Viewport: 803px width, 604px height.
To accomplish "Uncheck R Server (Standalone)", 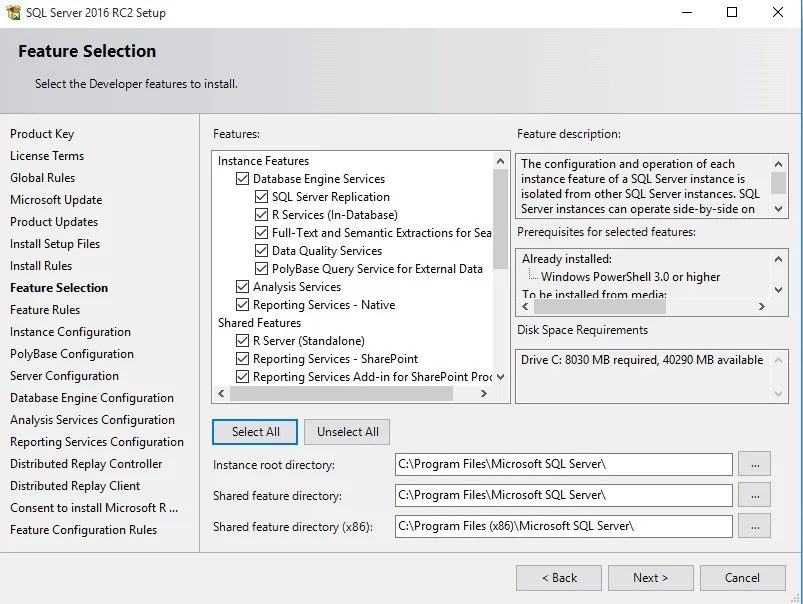I will 241,340.
